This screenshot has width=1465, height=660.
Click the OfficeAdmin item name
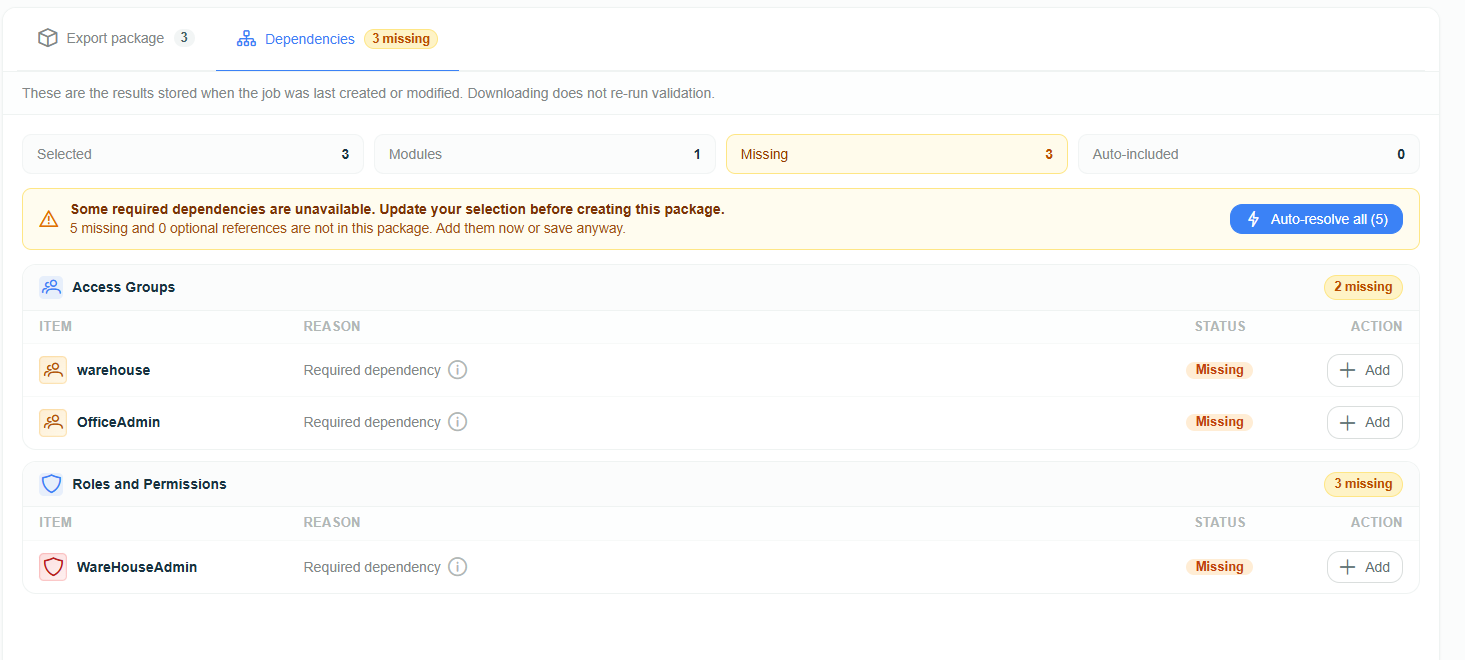point(118,422)
